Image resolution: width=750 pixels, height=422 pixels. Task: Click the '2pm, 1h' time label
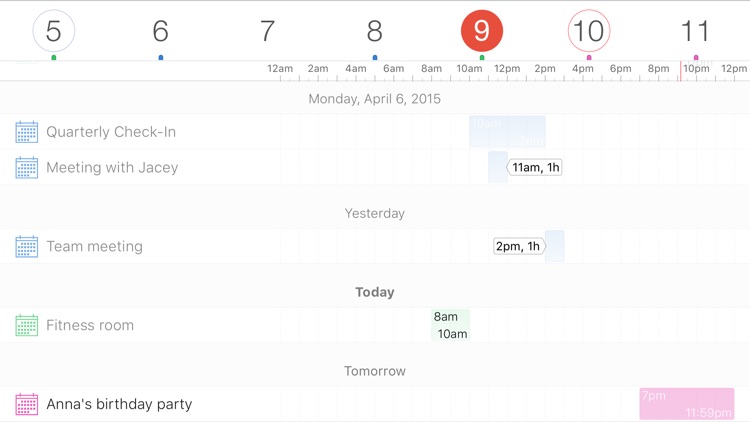click(519, 246)
